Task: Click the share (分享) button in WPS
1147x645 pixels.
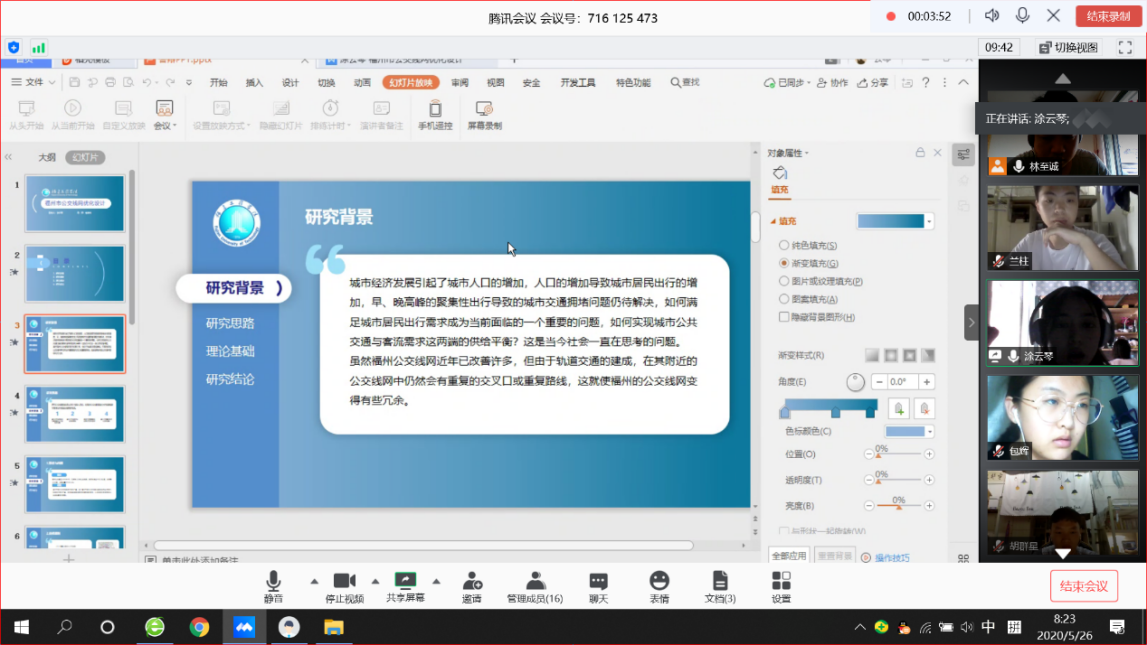Action: pos(873,83)
